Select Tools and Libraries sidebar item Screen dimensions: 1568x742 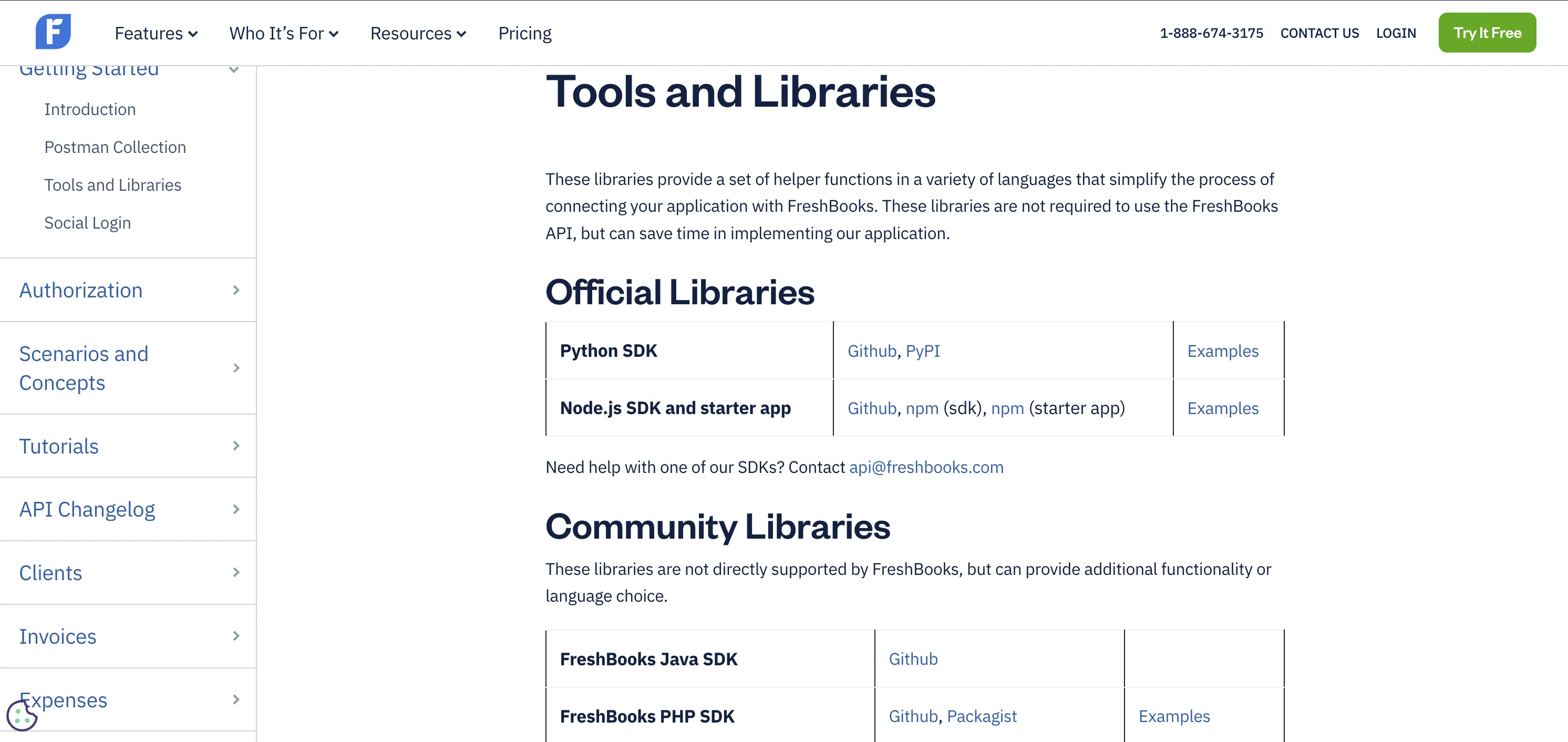[112, 185]
